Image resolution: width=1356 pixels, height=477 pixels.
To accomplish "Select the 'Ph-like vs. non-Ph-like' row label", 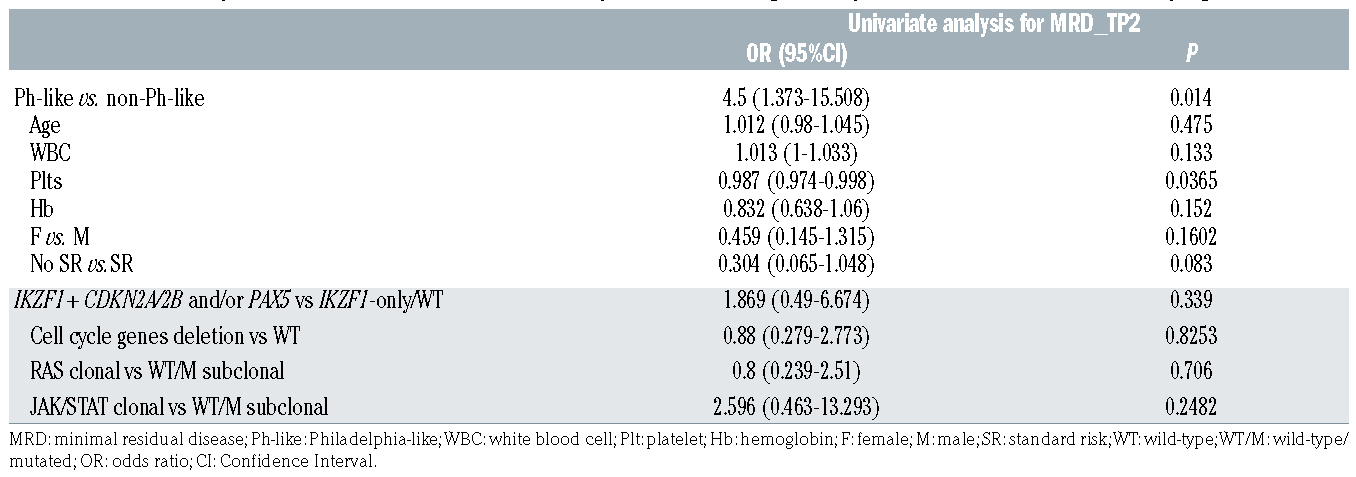I will pyautogui.click(x=109, y=99).
